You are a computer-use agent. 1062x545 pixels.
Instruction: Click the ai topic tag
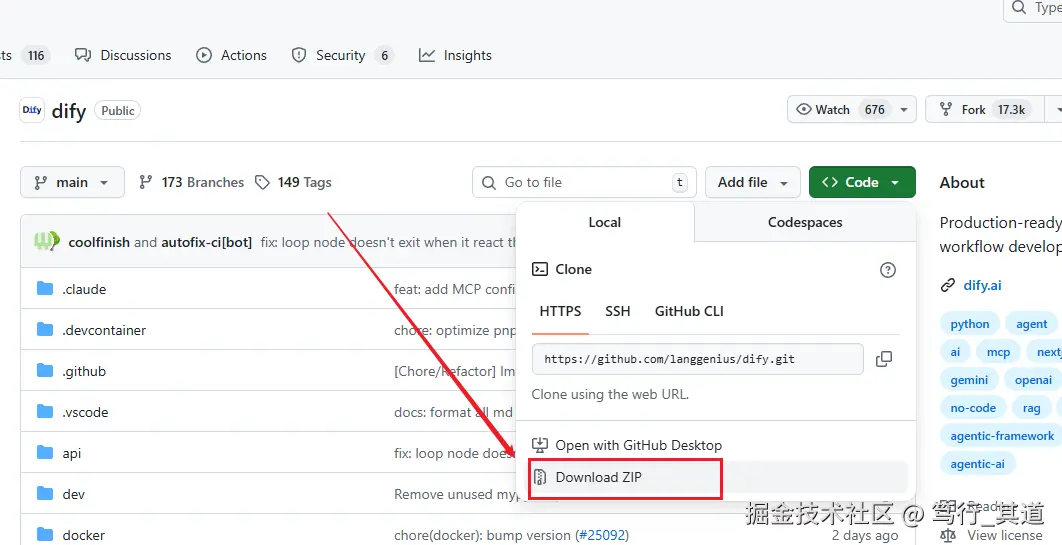[955, 352]
